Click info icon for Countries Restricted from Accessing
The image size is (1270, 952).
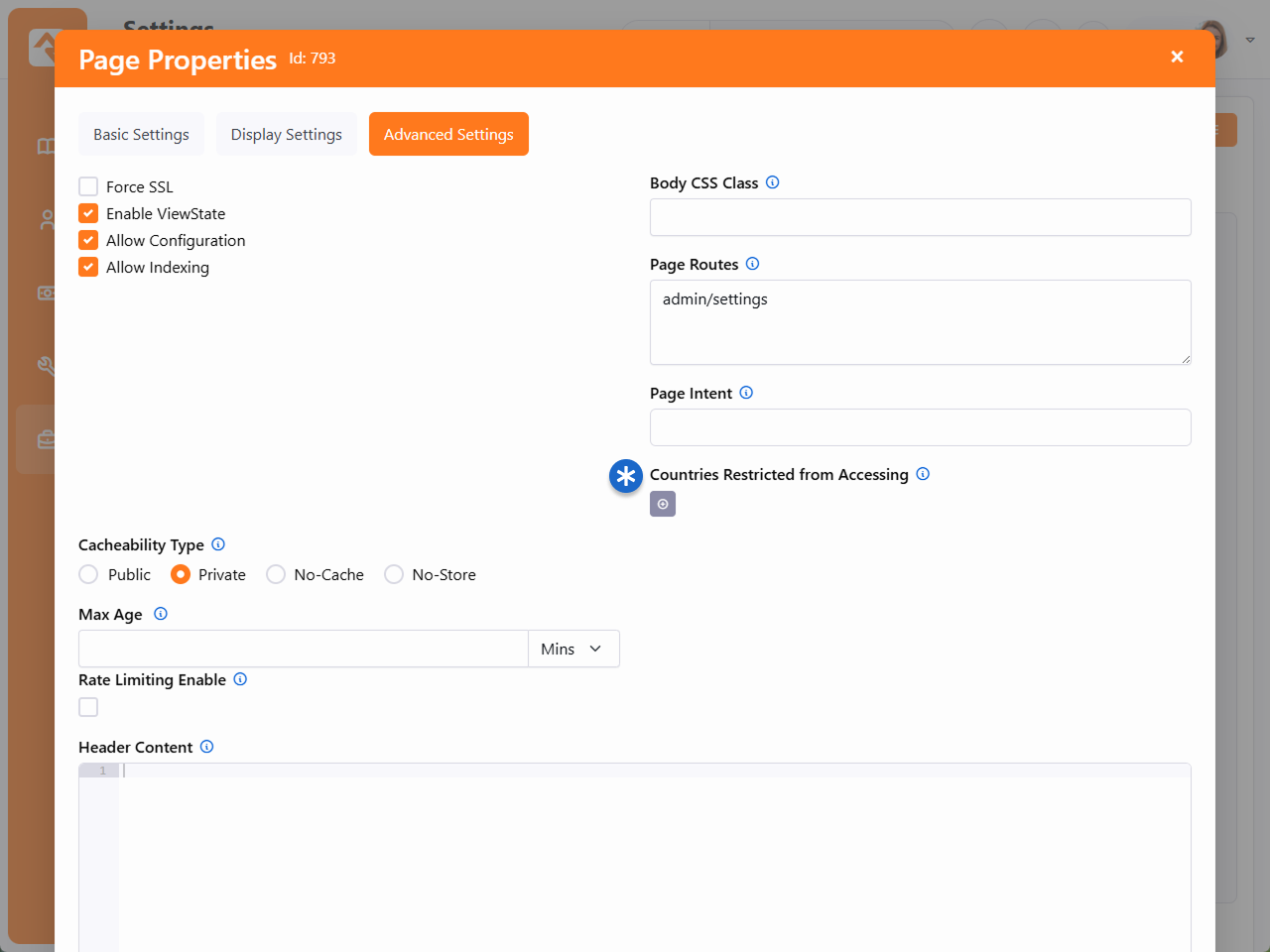click(x=923, y=474)
